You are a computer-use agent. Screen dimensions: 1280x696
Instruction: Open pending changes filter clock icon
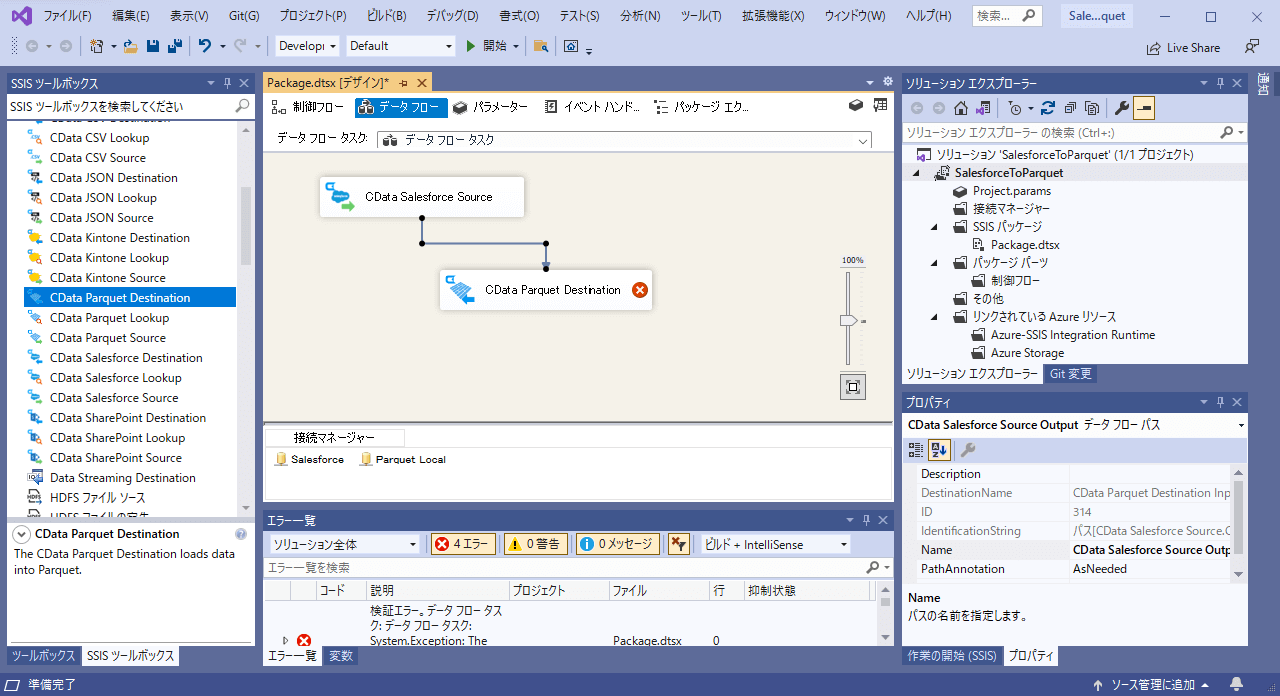[x=1016, y=108]
